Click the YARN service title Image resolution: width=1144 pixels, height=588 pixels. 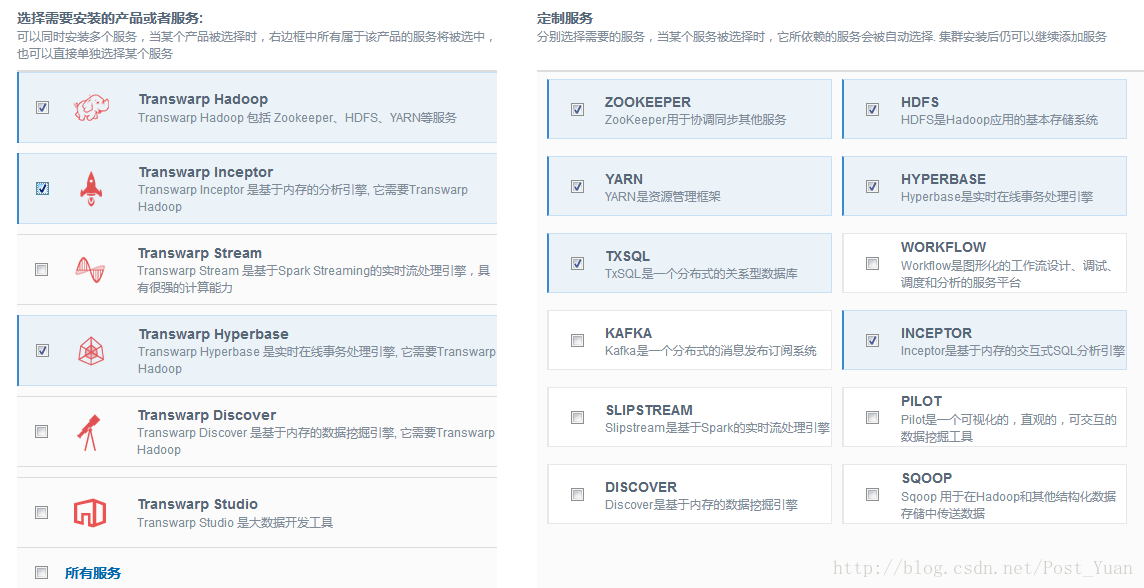624,179
